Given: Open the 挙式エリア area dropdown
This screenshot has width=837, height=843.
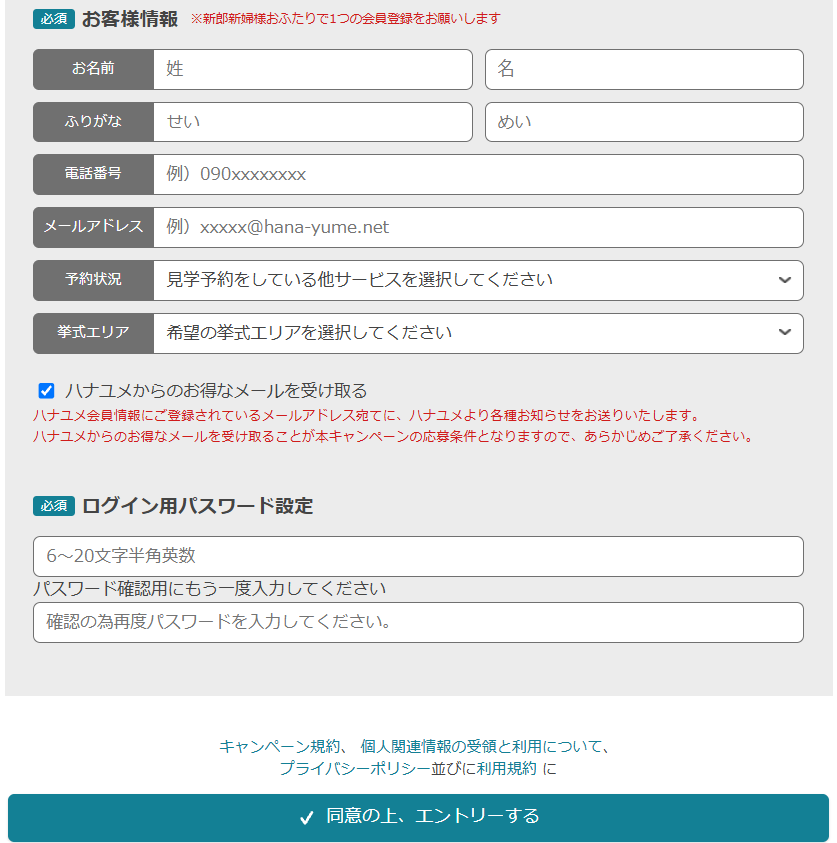Looking at the screenshot, I should 478,333.
